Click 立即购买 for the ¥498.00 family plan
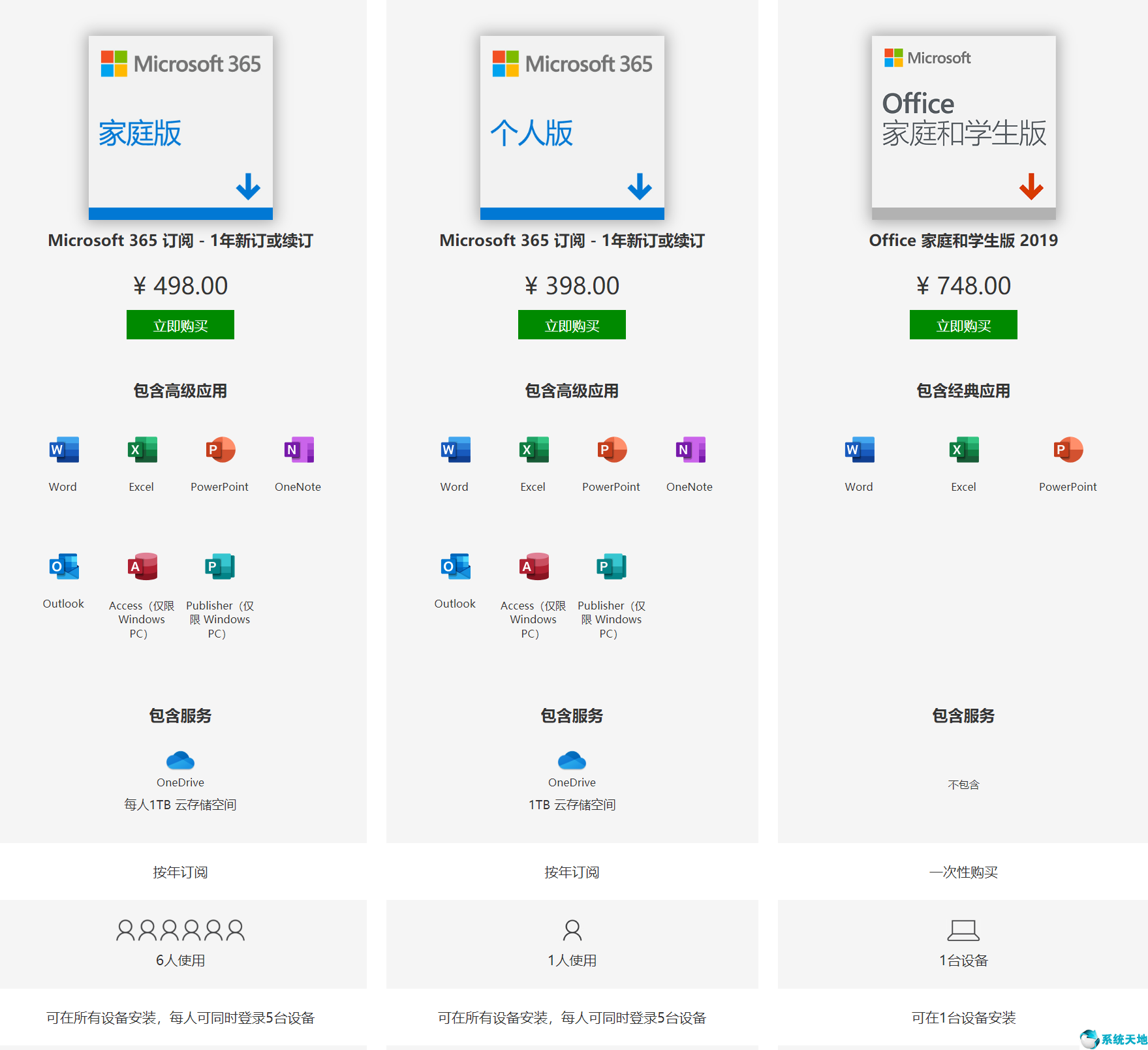Image resolution: width=1148 pixels, height=1050 pixels. pos(180,325)
